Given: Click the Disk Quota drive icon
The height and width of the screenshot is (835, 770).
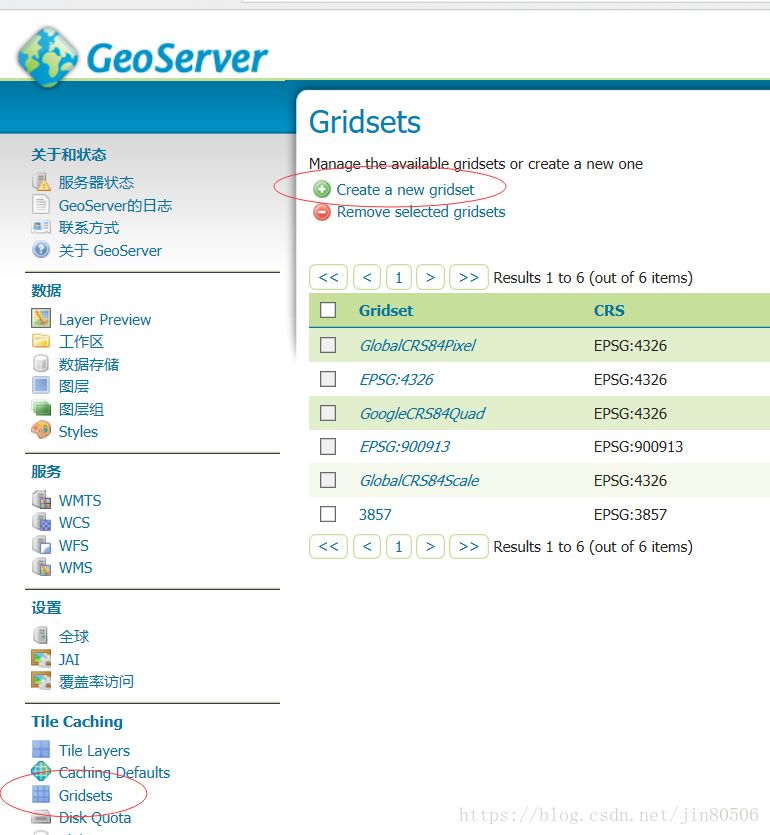Looking at the screenshot, I should point(41,816).
